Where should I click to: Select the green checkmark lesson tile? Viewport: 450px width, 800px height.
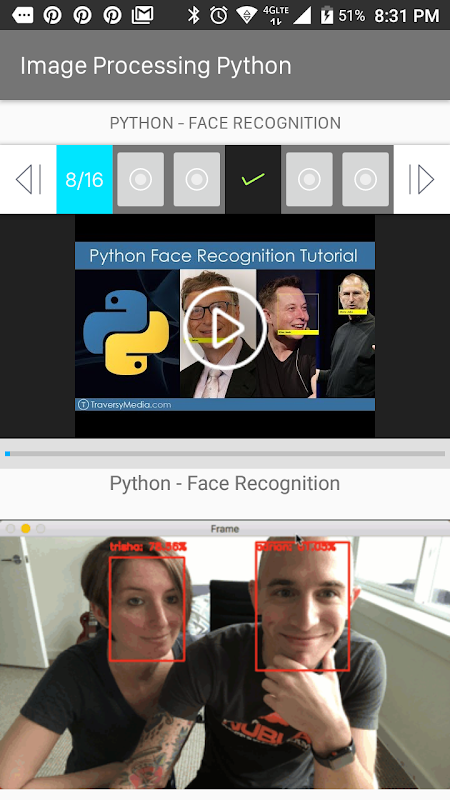(x=253, y=179)
